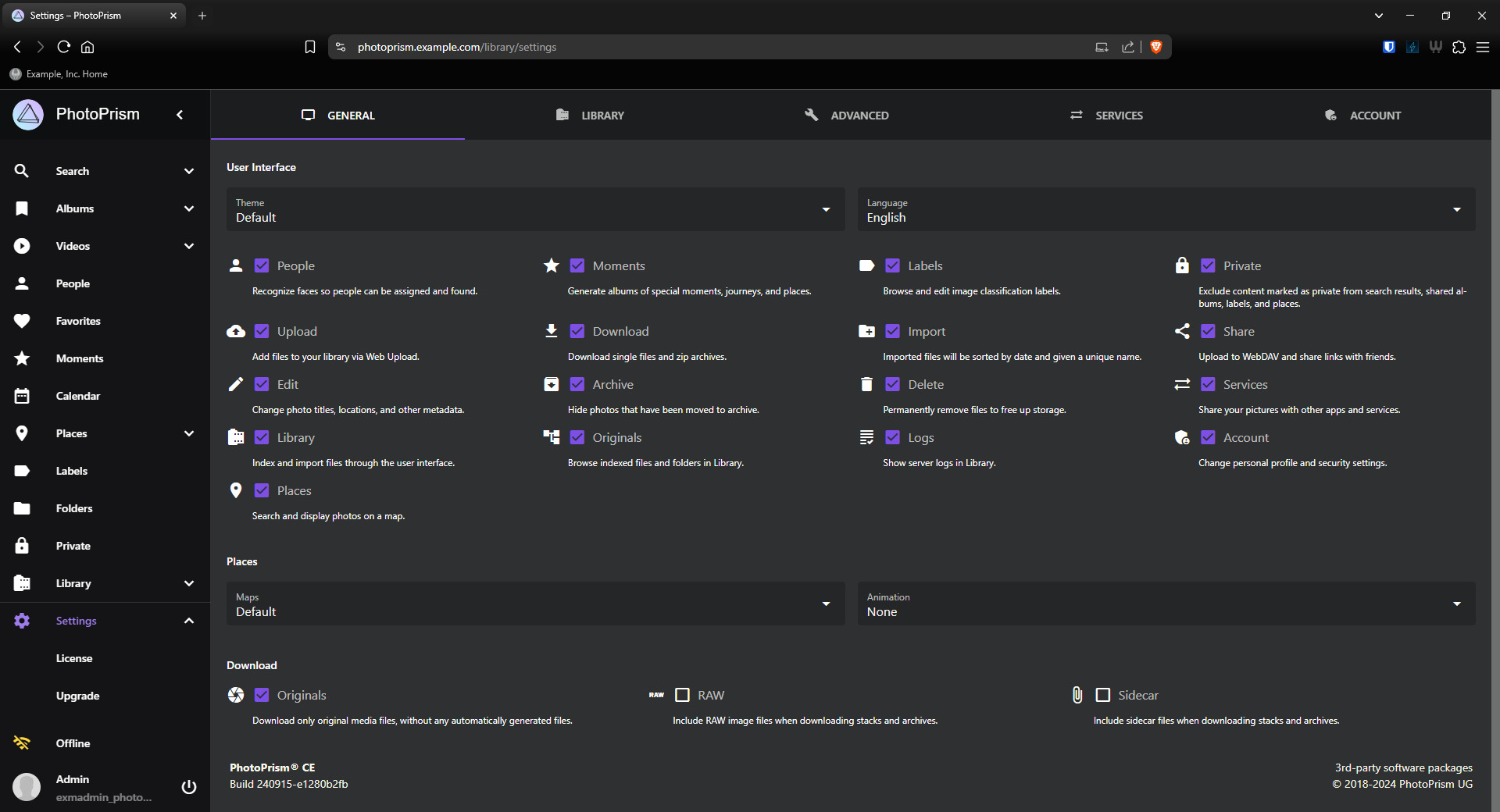Click the browser address bar URL
This screenshot has width=1500, height=812.
tap(457, 47)
